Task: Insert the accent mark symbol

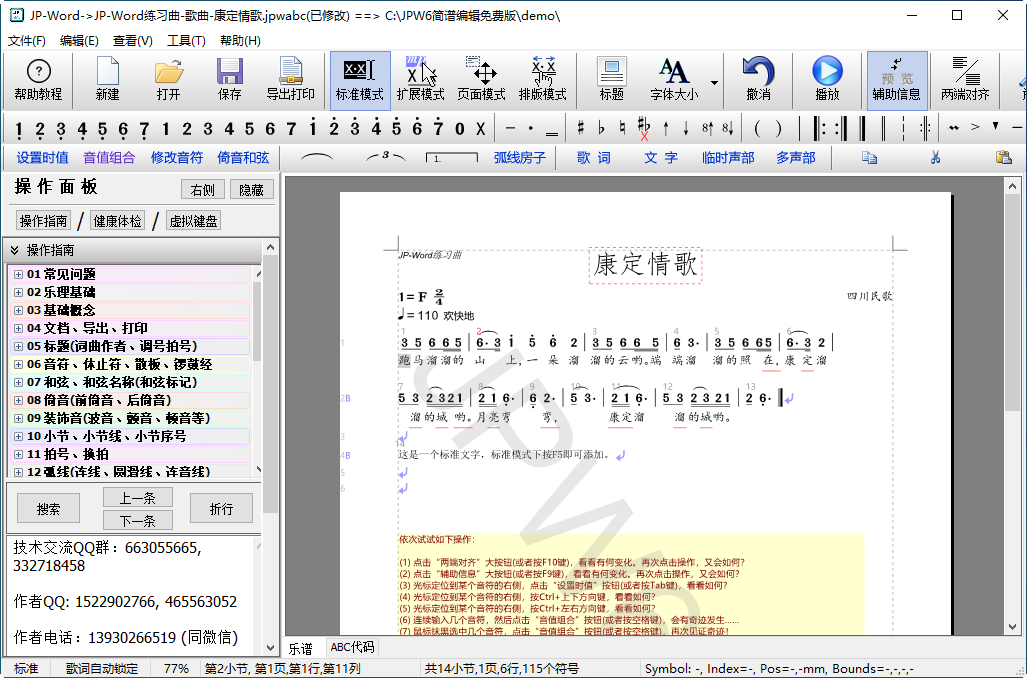Action: [975, 126]
